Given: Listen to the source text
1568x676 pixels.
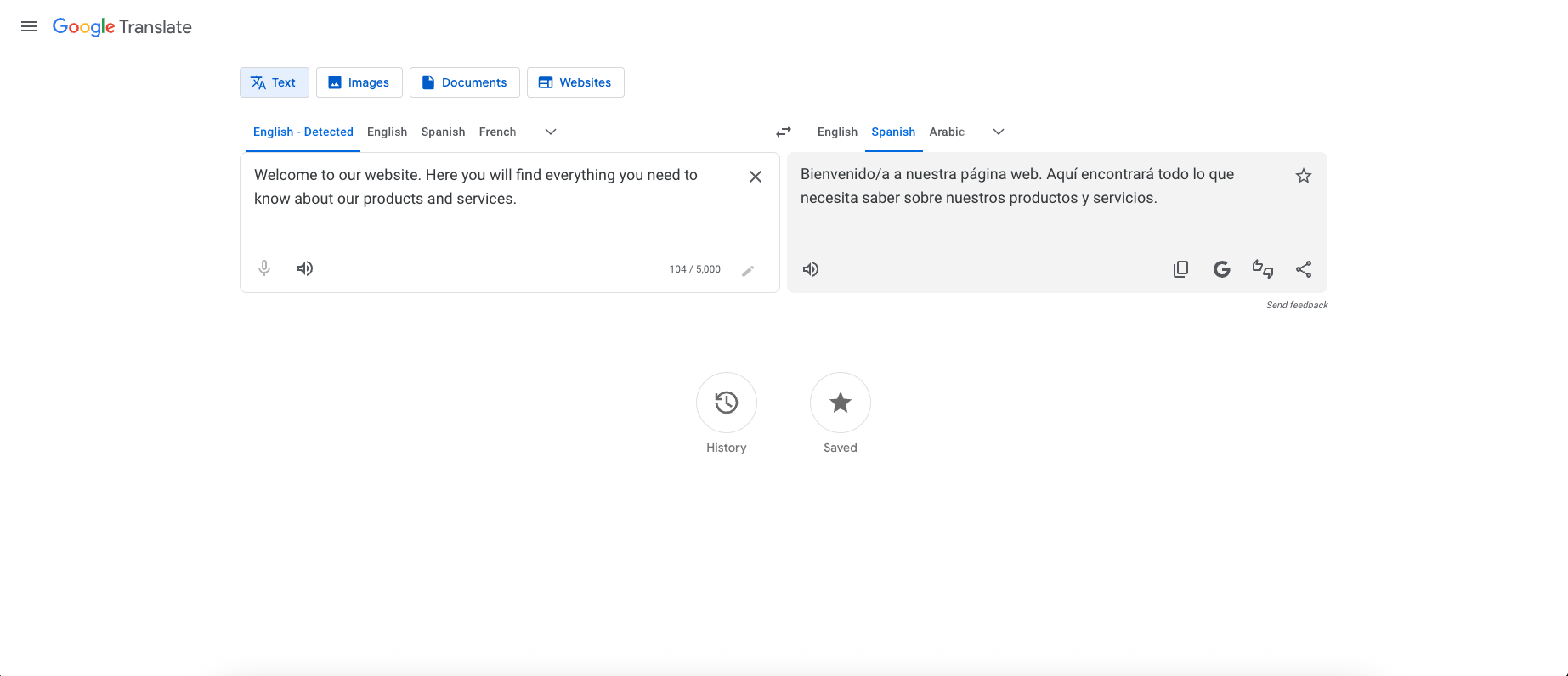Looking at the screenshot, I should [x=305, y=268].
